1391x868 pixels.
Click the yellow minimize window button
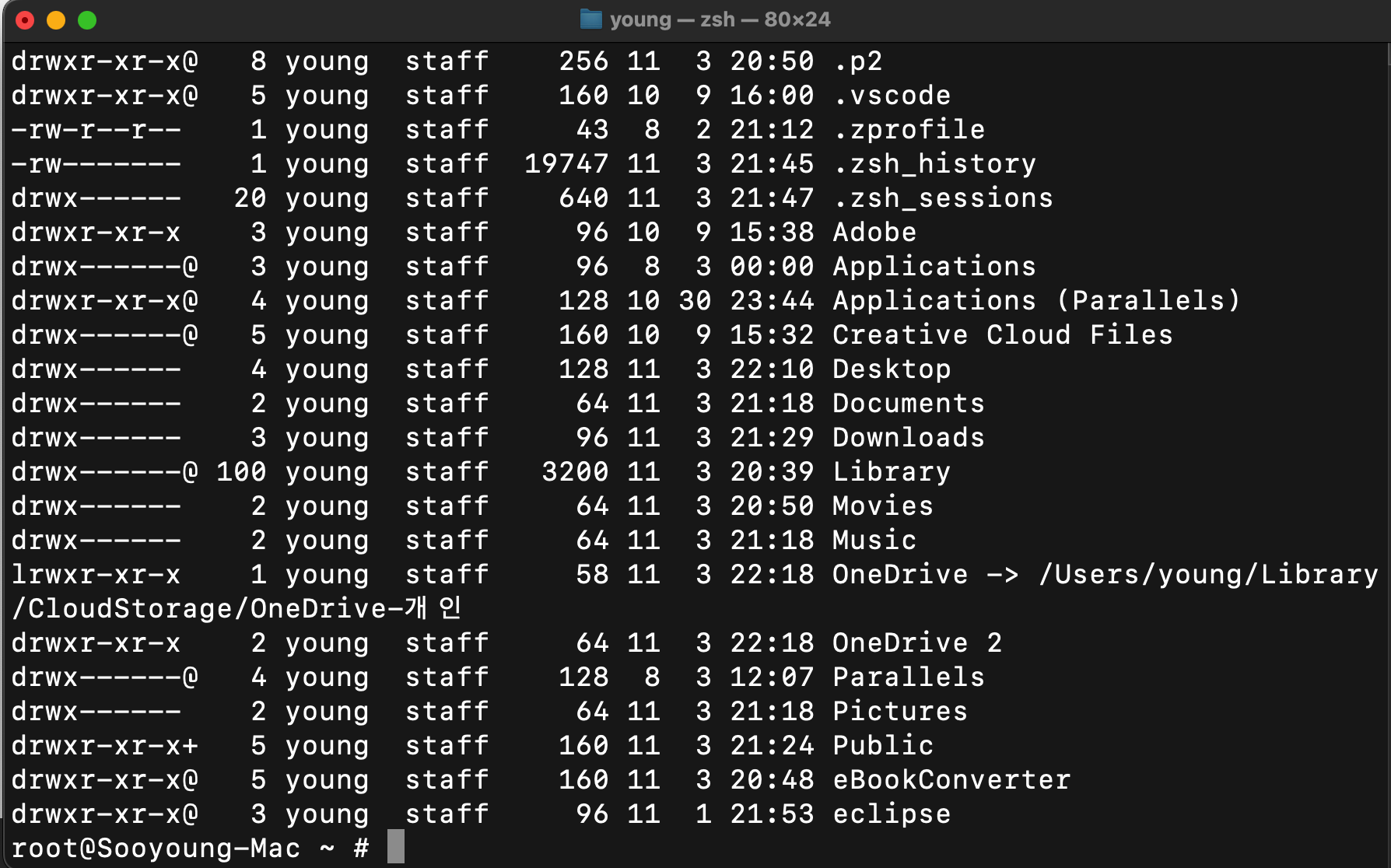56,20
